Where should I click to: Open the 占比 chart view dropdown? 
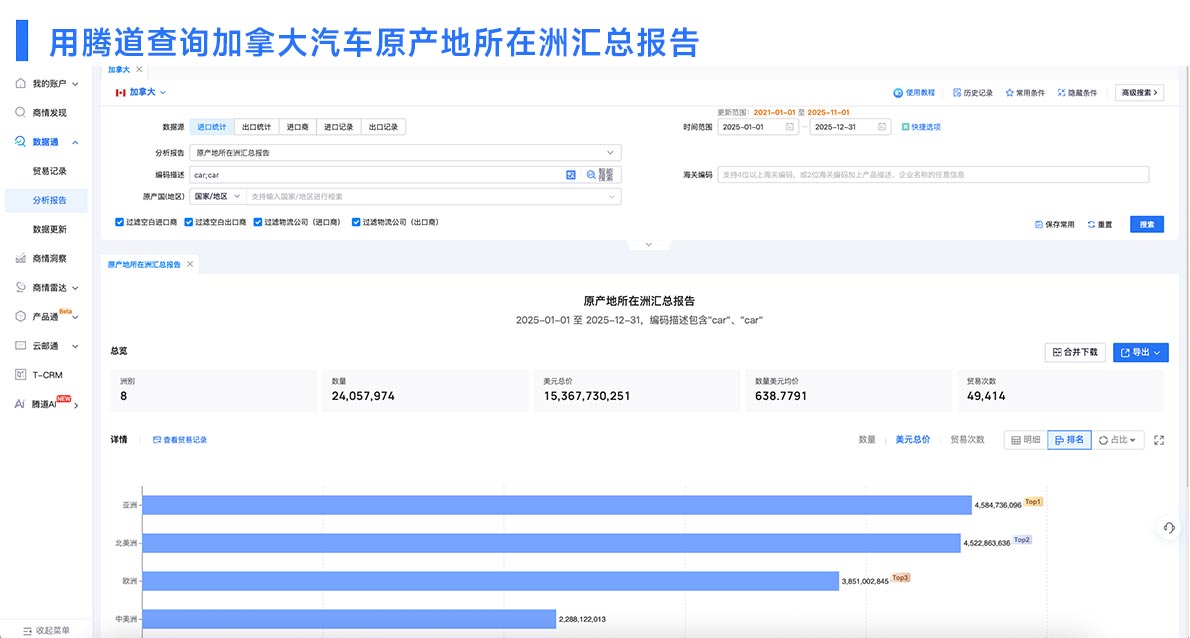pos(1118,439)
